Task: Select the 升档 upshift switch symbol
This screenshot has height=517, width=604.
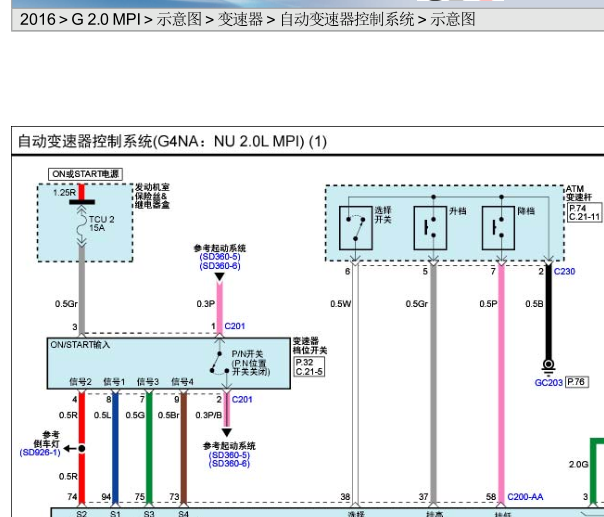Action: 430,228
